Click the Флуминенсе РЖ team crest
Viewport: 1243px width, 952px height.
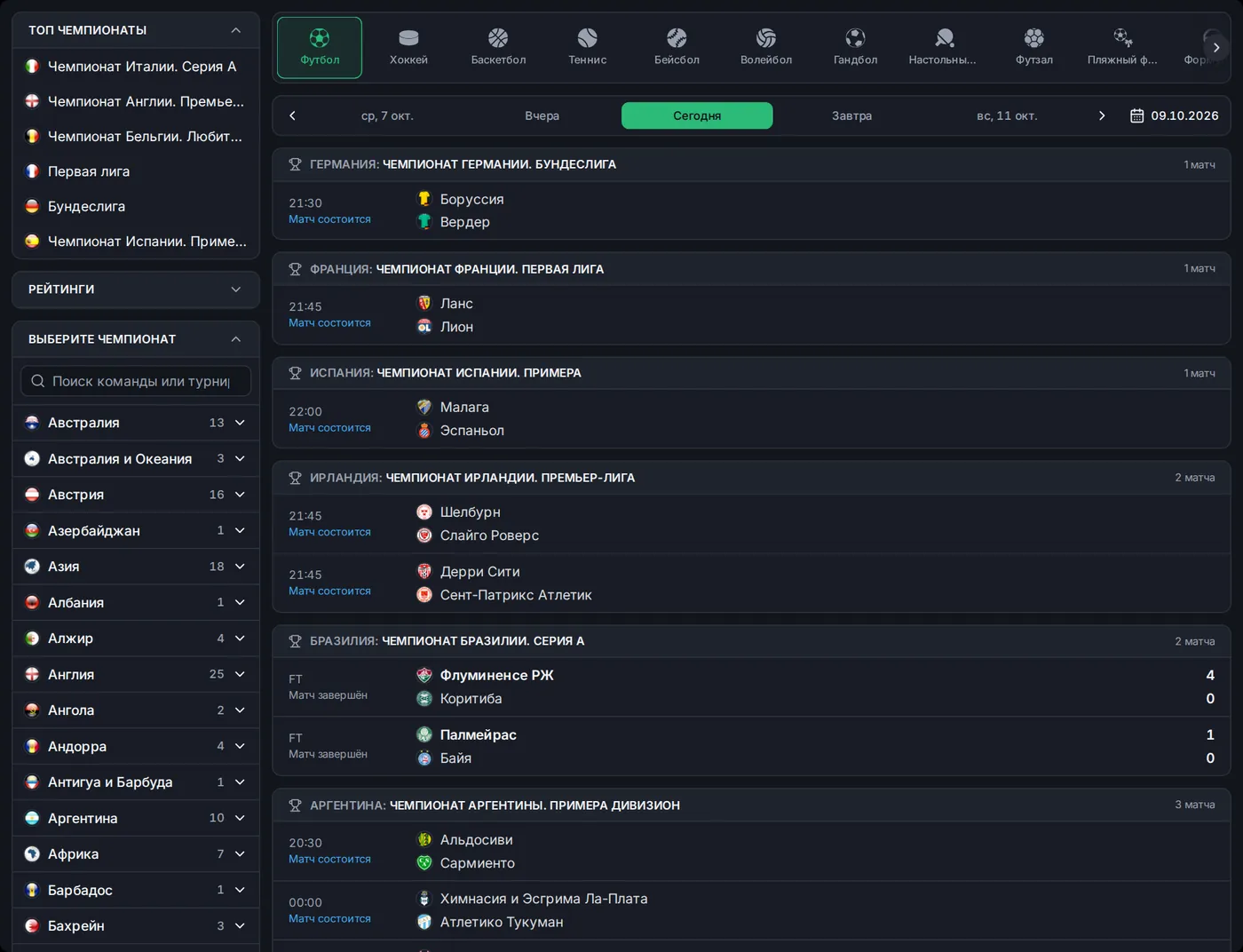pos(424,675)
